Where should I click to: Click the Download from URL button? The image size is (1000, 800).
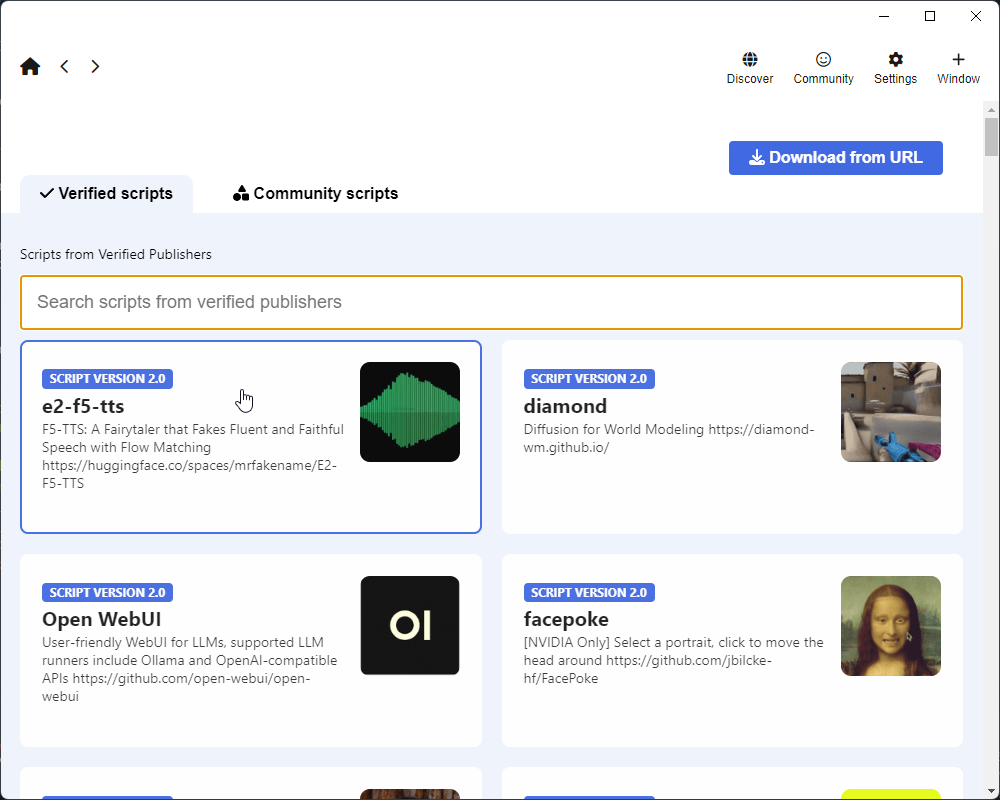click(835, 158)
